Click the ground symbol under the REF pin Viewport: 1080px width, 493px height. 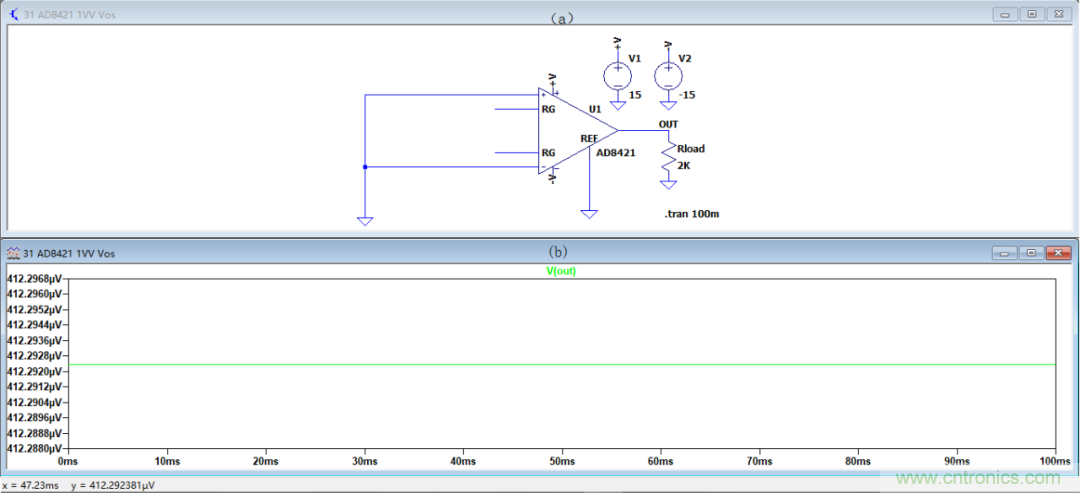pyautogui.click(x=590, y=212)
